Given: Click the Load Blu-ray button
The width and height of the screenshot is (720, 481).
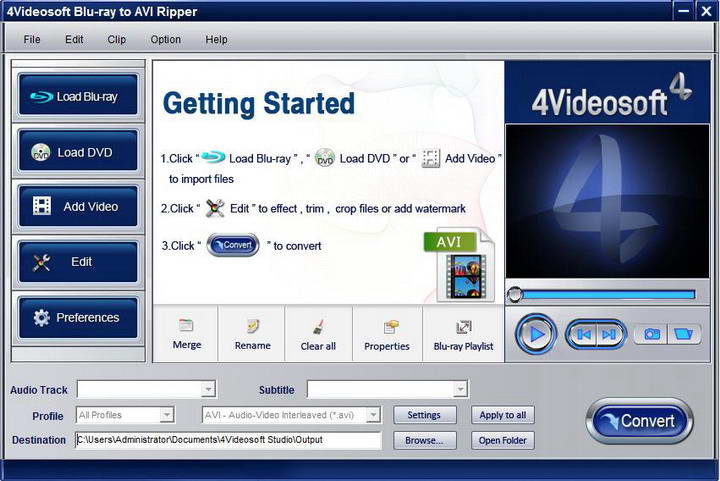Looking at the screenshot, I should pyautogui.click(x=78, y=95).
